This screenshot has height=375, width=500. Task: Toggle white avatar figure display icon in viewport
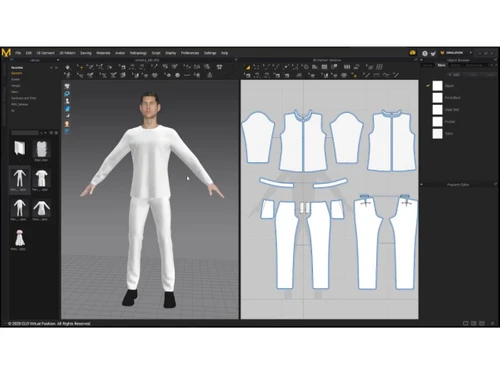click(x=67, y=101)
